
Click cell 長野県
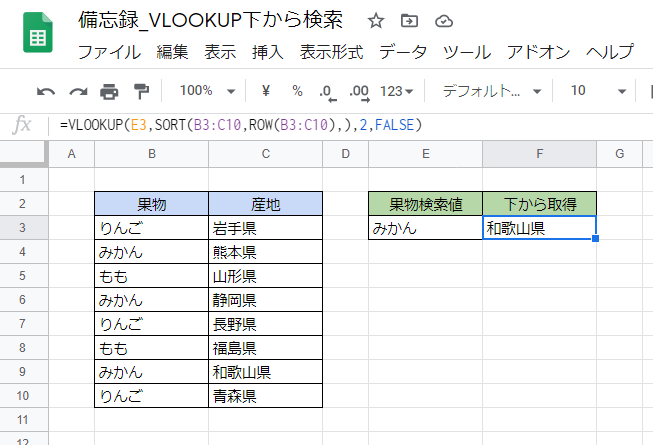click(265, 324)
